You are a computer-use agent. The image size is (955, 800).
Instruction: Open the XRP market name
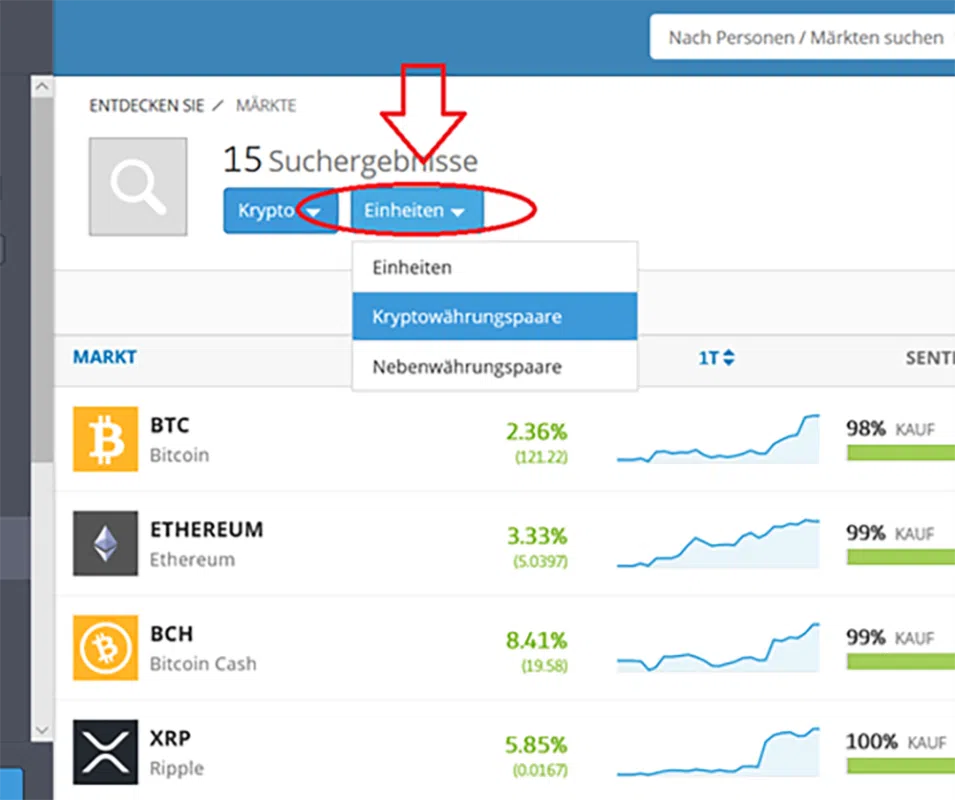pyautogui.click(x=171, y=738)
